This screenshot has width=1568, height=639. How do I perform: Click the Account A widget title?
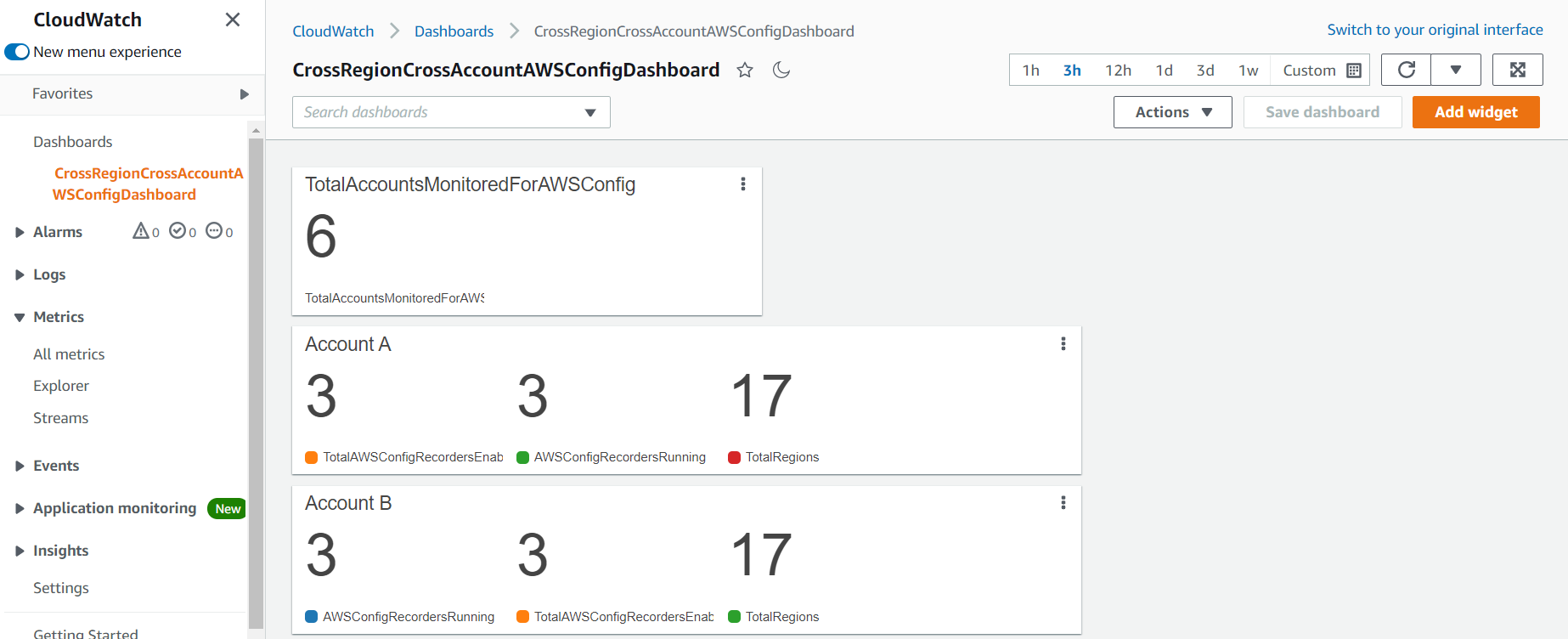pyautogui.click(x=348, y=344)
